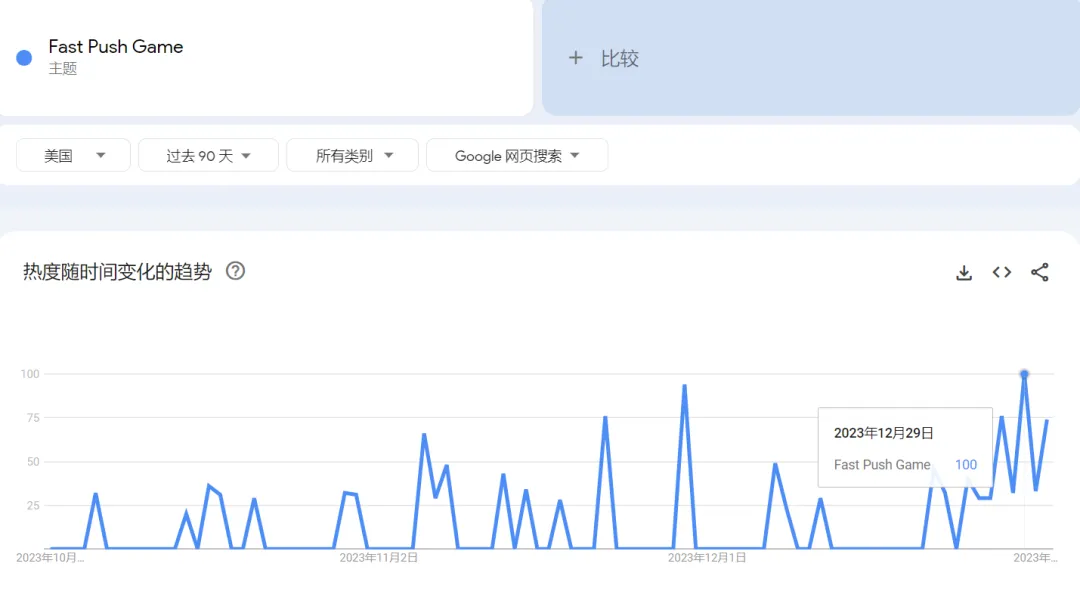Download the trend chart data as CSV

click(x=964, y=273)
